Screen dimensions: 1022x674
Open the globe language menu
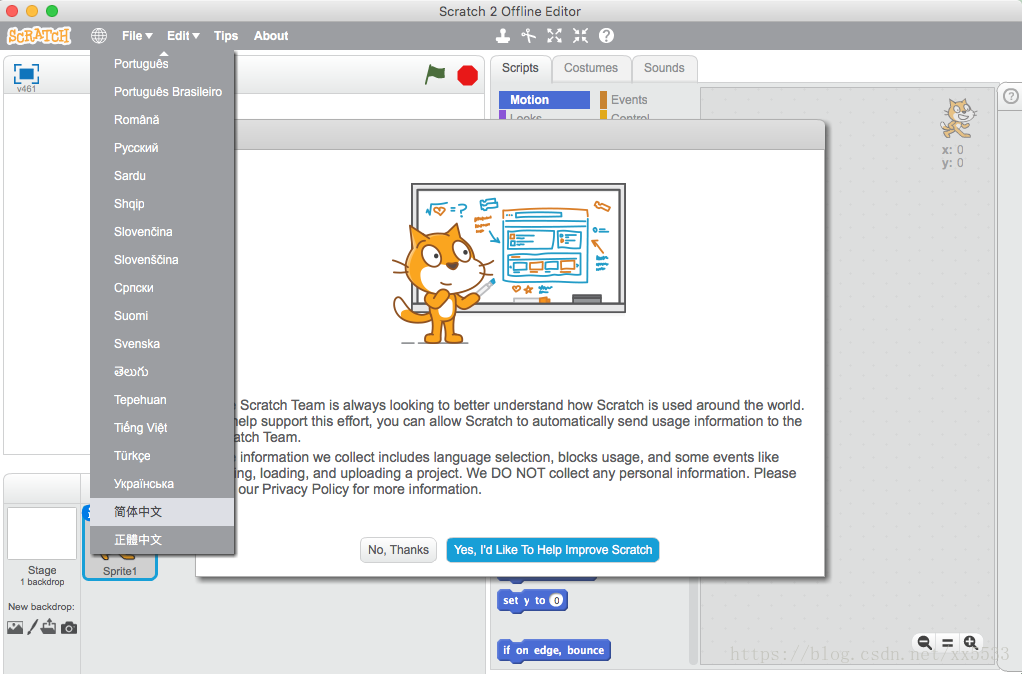tap(99, 36)
